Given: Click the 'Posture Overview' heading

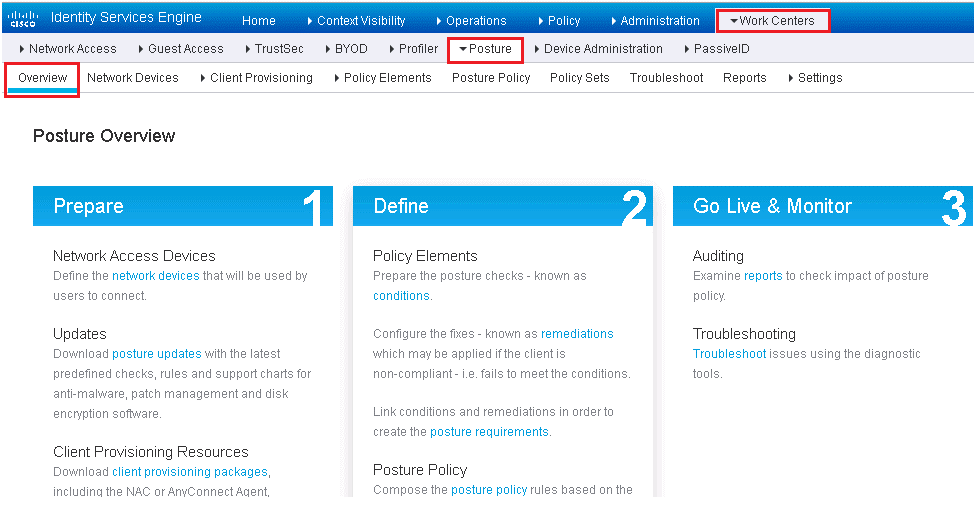Looking at the screenshot, I should point(104,136).
